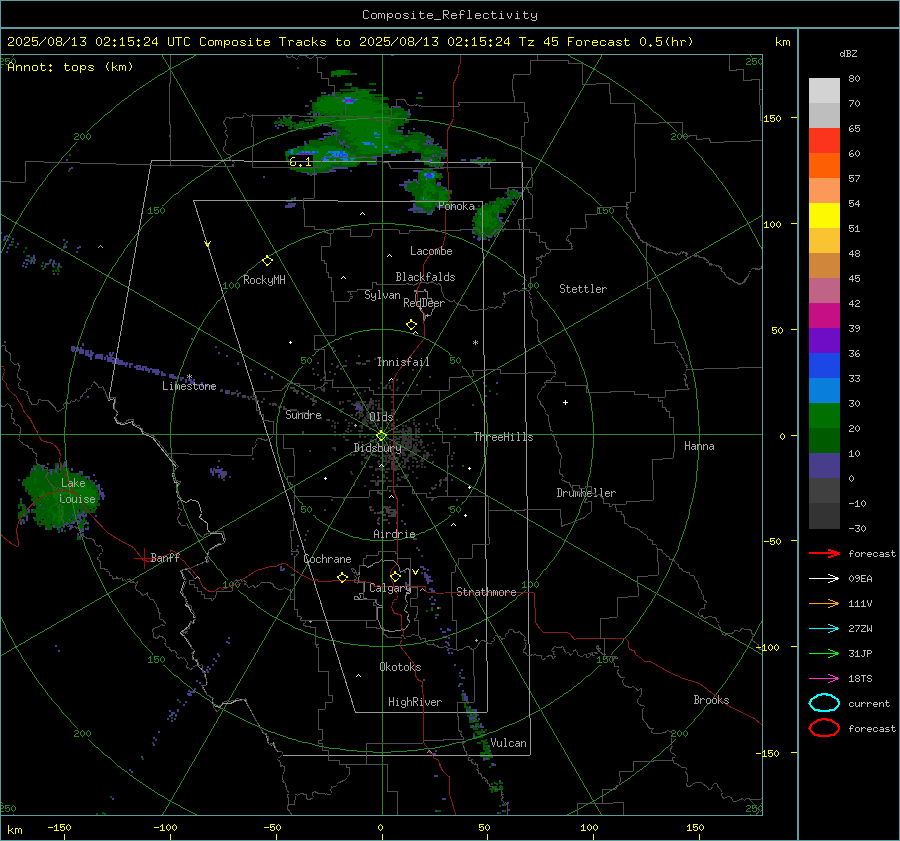Click the Cochrane city label
Viewport: 900px width, 841px height.
pyautogui.click(x=327, y=559)
